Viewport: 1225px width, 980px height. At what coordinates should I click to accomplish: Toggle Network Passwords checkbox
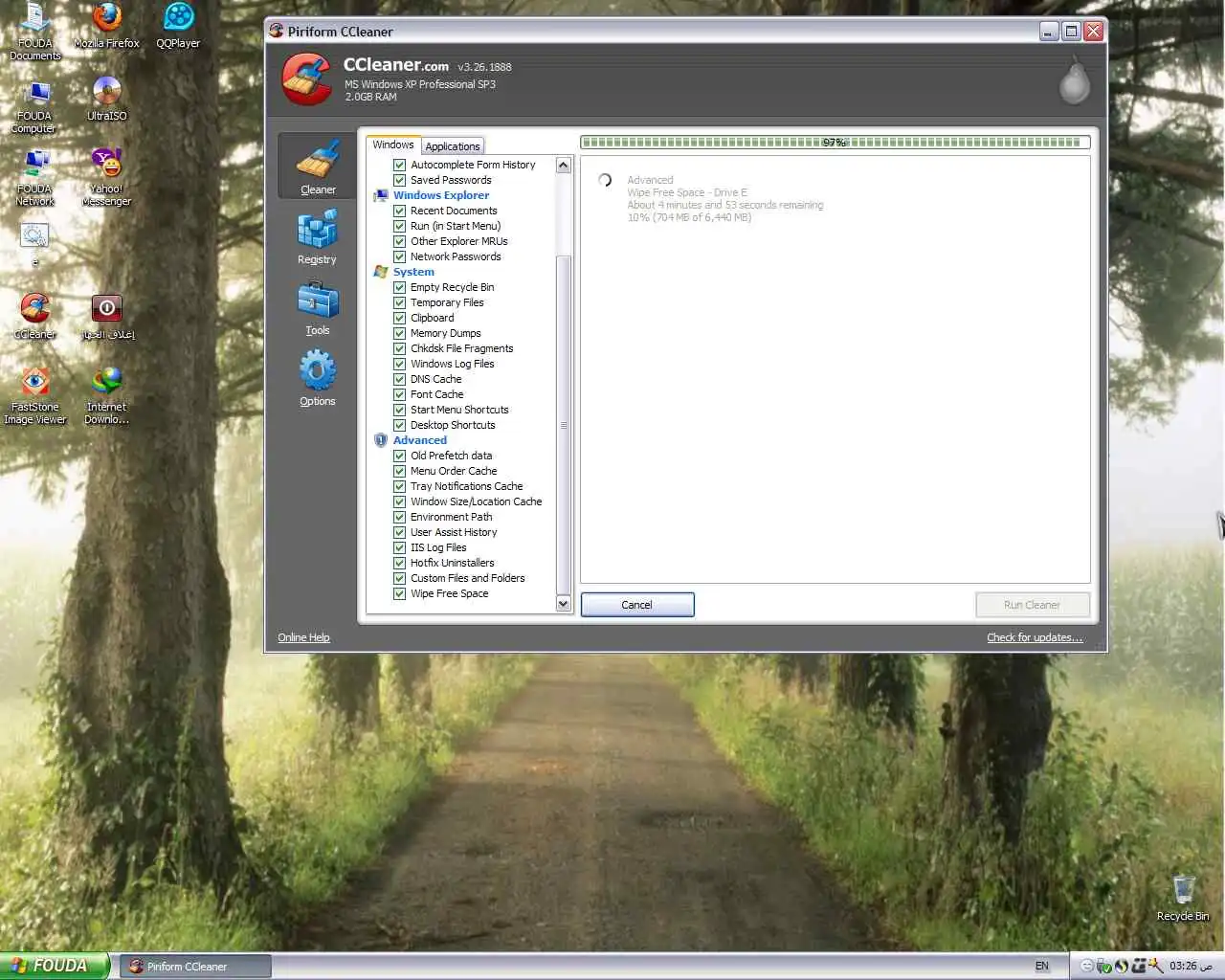click(x=400, y=256)
